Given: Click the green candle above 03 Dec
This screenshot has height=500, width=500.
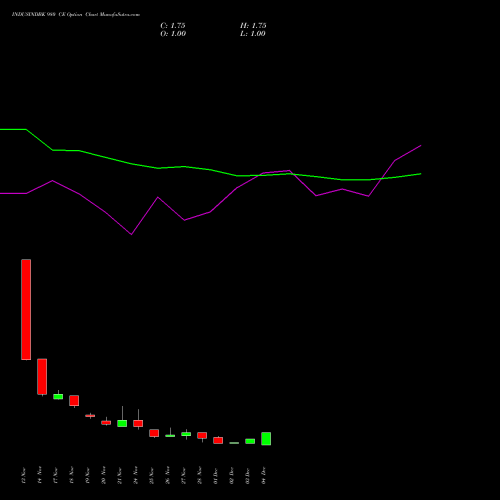Looking at the screenshot, I should [250, 441].
